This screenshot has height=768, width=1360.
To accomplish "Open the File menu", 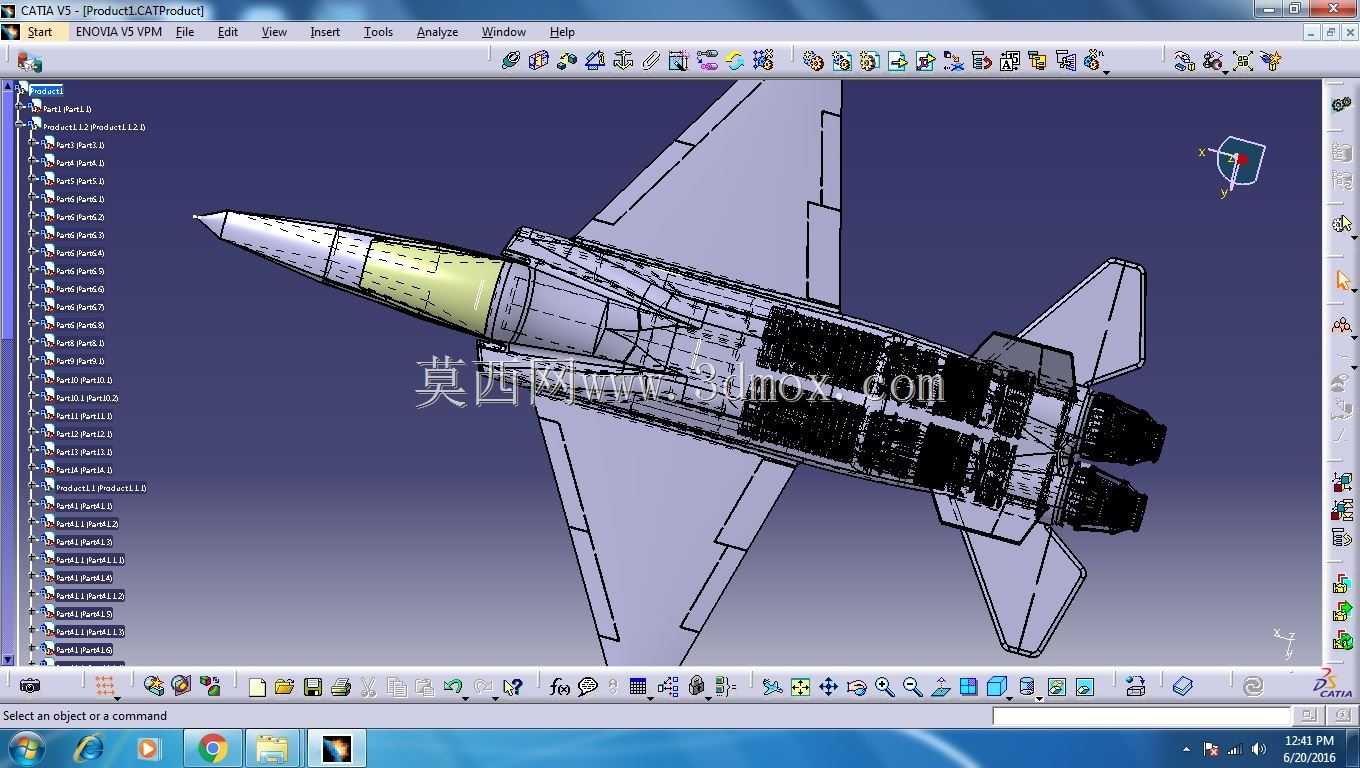I will tap(185, 32).
